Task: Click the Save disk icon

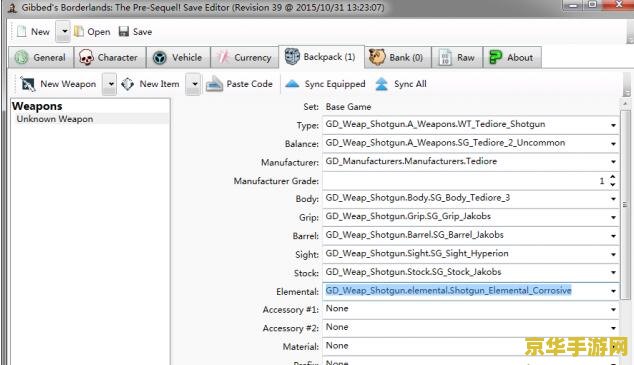Action: [x=124, y=32]
